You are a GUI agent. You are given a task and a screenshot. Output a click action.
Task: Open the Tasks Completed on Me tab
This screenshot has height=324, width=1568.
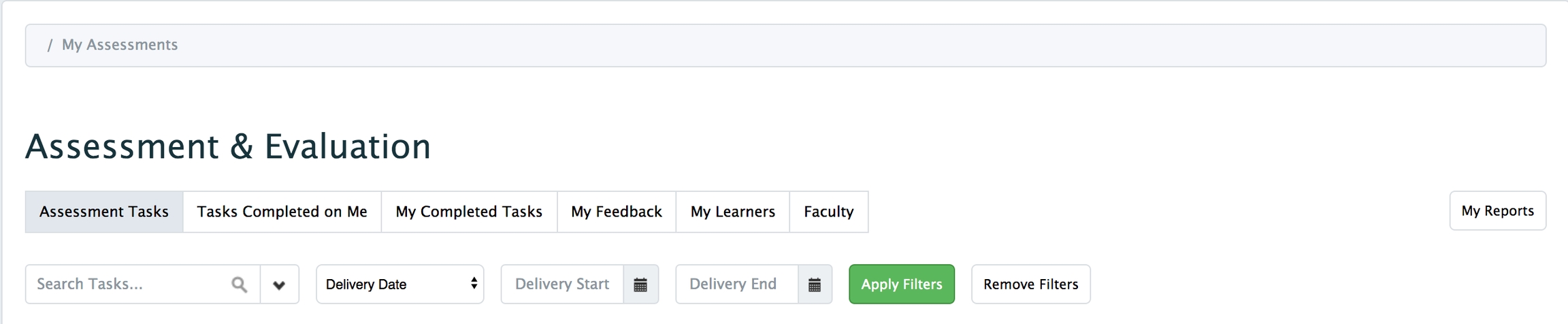pos(282,212)
